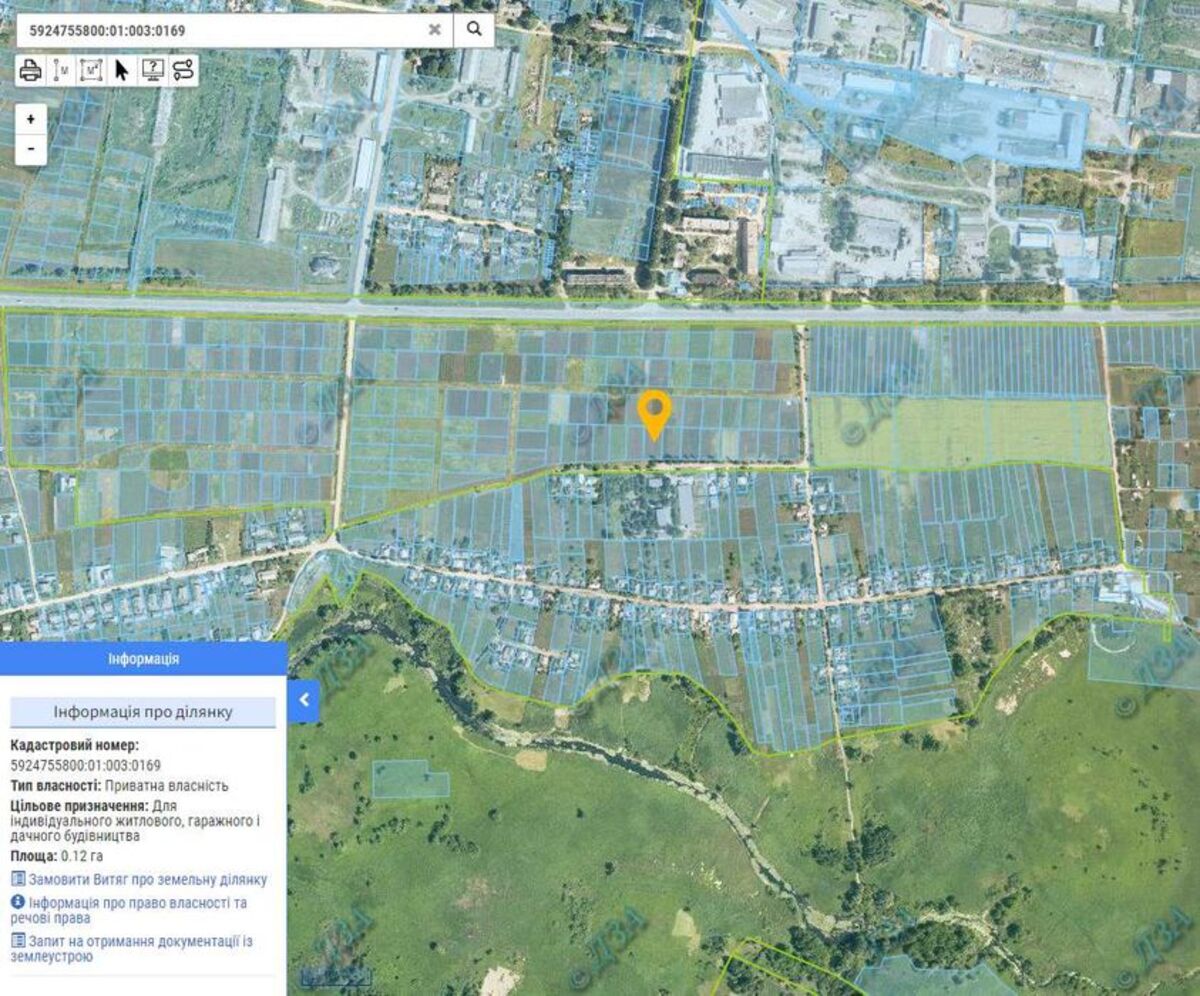Image resolution: width=1200 pixels, height=996 pixels.
Task: Zoom in the map with plus button
Action: (31, 119)
